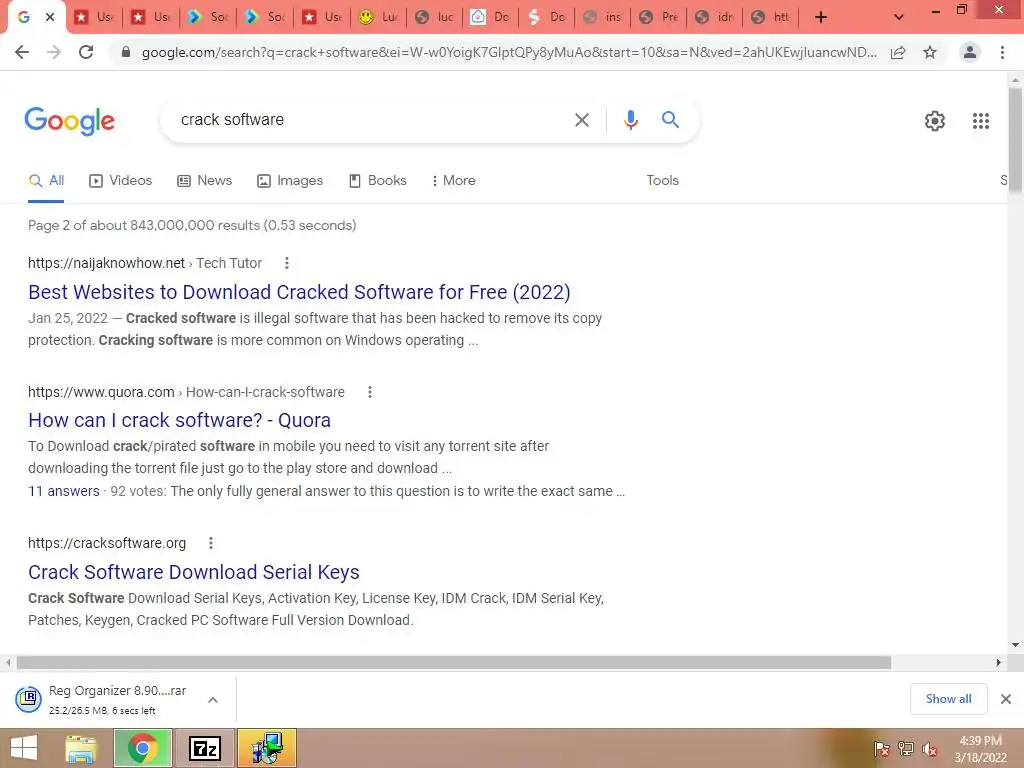Click the https://cracksoftware.org URL text
The width and height of the screenshot is (1024, 768).
coord(107,543)
